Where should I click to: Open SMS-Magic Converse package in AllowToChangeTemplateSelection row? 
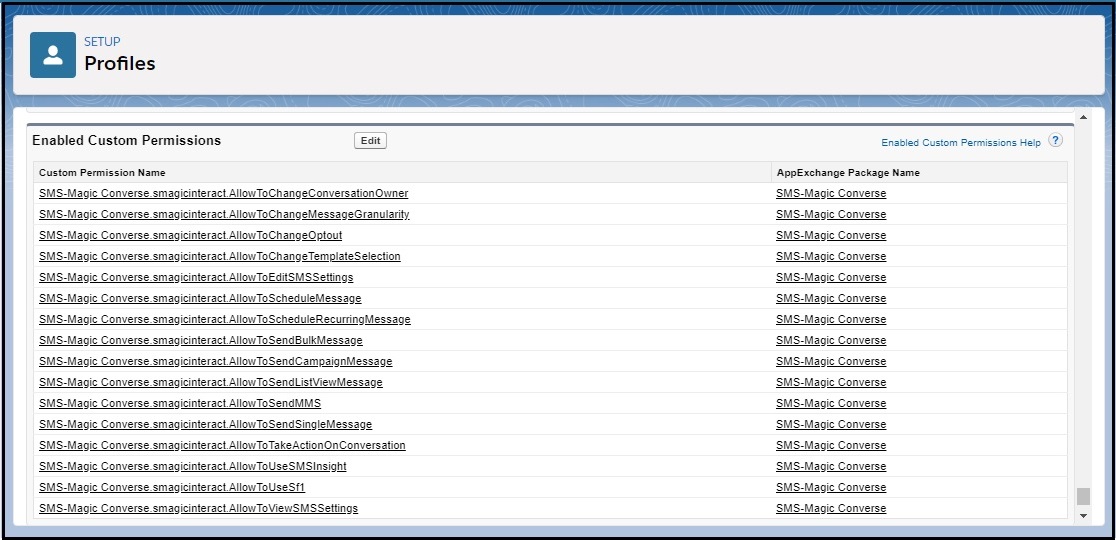pos(831,256)
